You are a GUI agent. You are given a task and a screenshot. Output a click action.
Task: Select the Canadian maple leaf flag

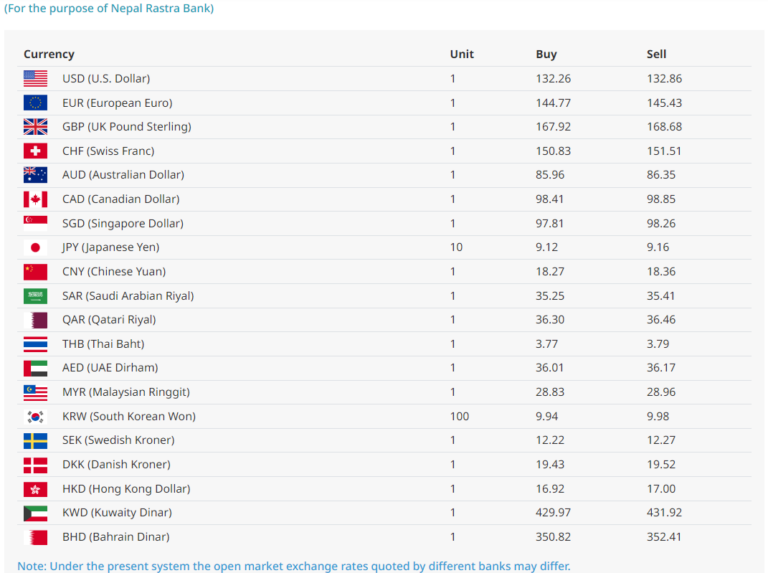pyautogui.click(x=35, y=199)
